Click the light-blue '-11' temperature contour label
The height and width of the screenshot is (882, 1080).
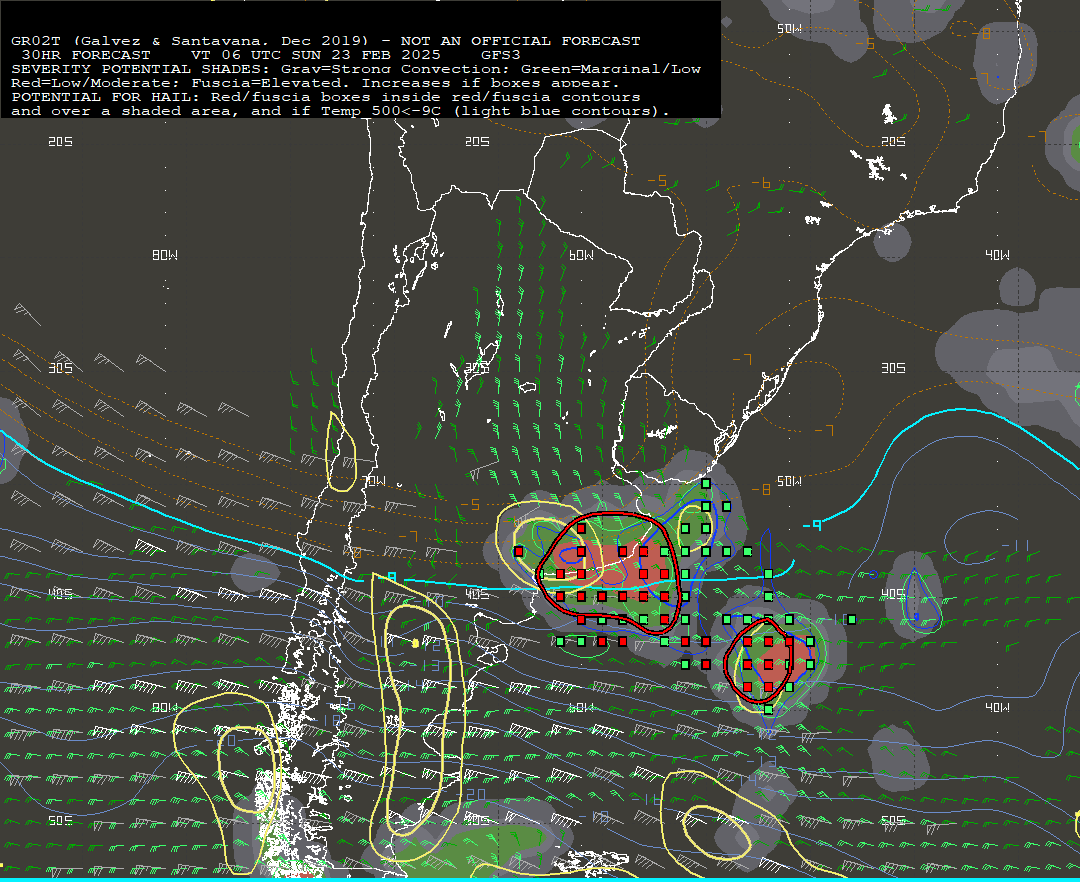tap(1015, 545)
